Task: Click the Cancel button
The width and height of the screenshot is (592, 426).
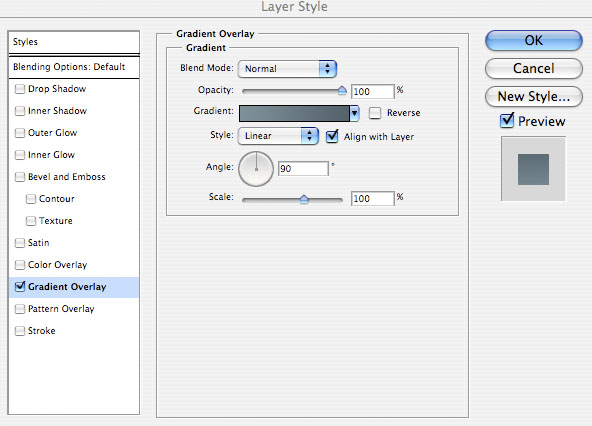Action: (x=533, y=68)
